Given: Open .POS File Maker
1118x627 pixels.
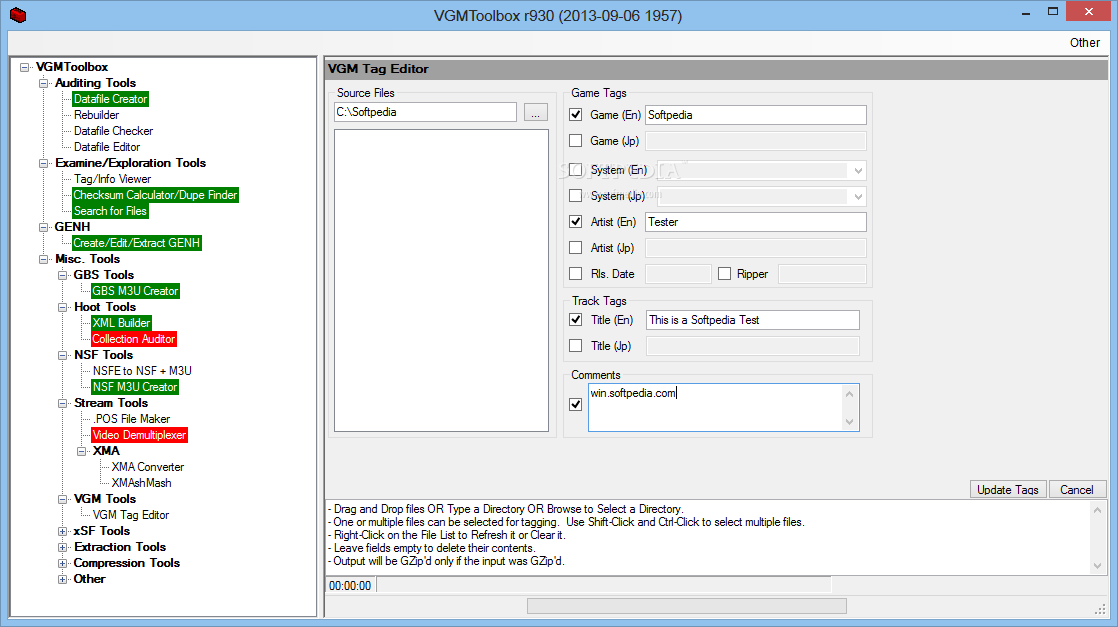Looking at the screenshot, I should (131, 419).
